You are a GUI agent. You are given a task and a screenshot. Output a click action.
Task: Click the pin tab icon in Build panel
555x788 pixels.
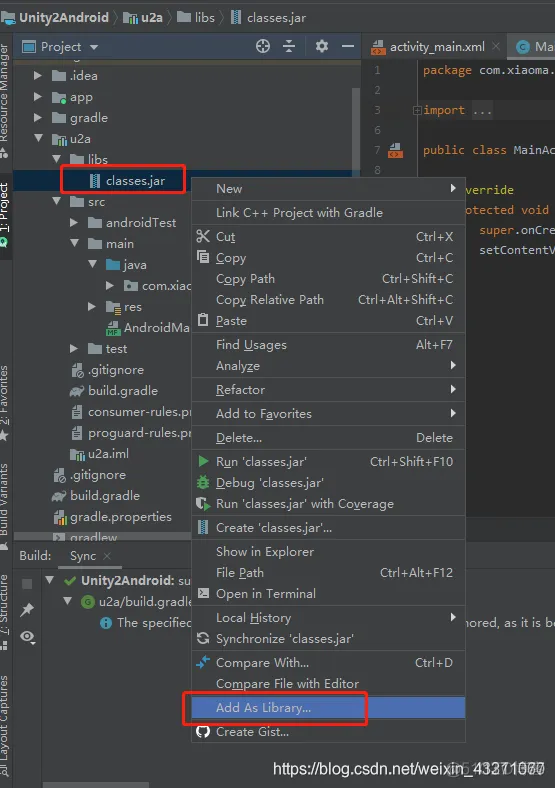pos(27,610)
